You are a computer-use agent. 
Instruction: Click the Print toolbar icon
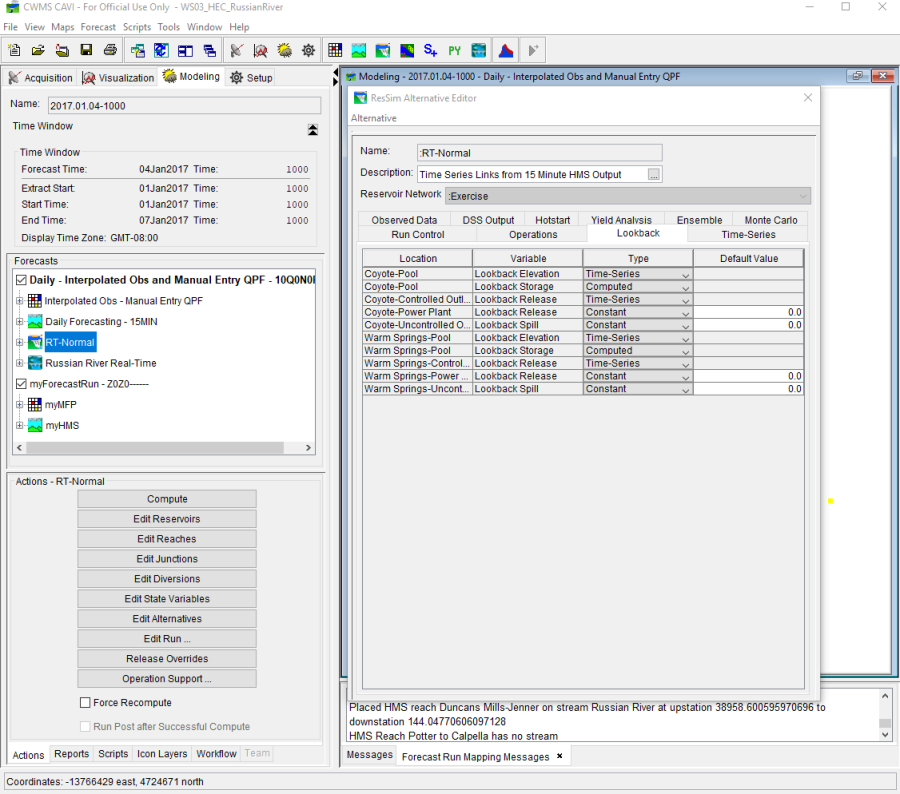(110, 51)
